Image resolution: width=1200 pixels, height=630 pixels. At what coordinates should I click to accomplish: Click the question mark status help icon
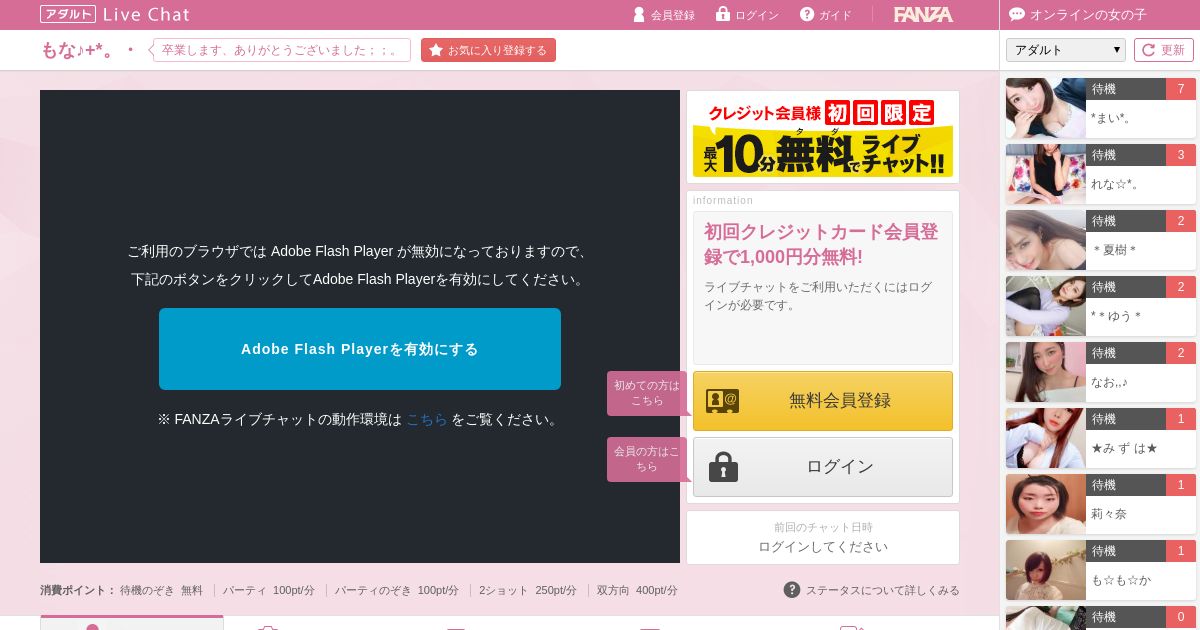click(792, 590)
